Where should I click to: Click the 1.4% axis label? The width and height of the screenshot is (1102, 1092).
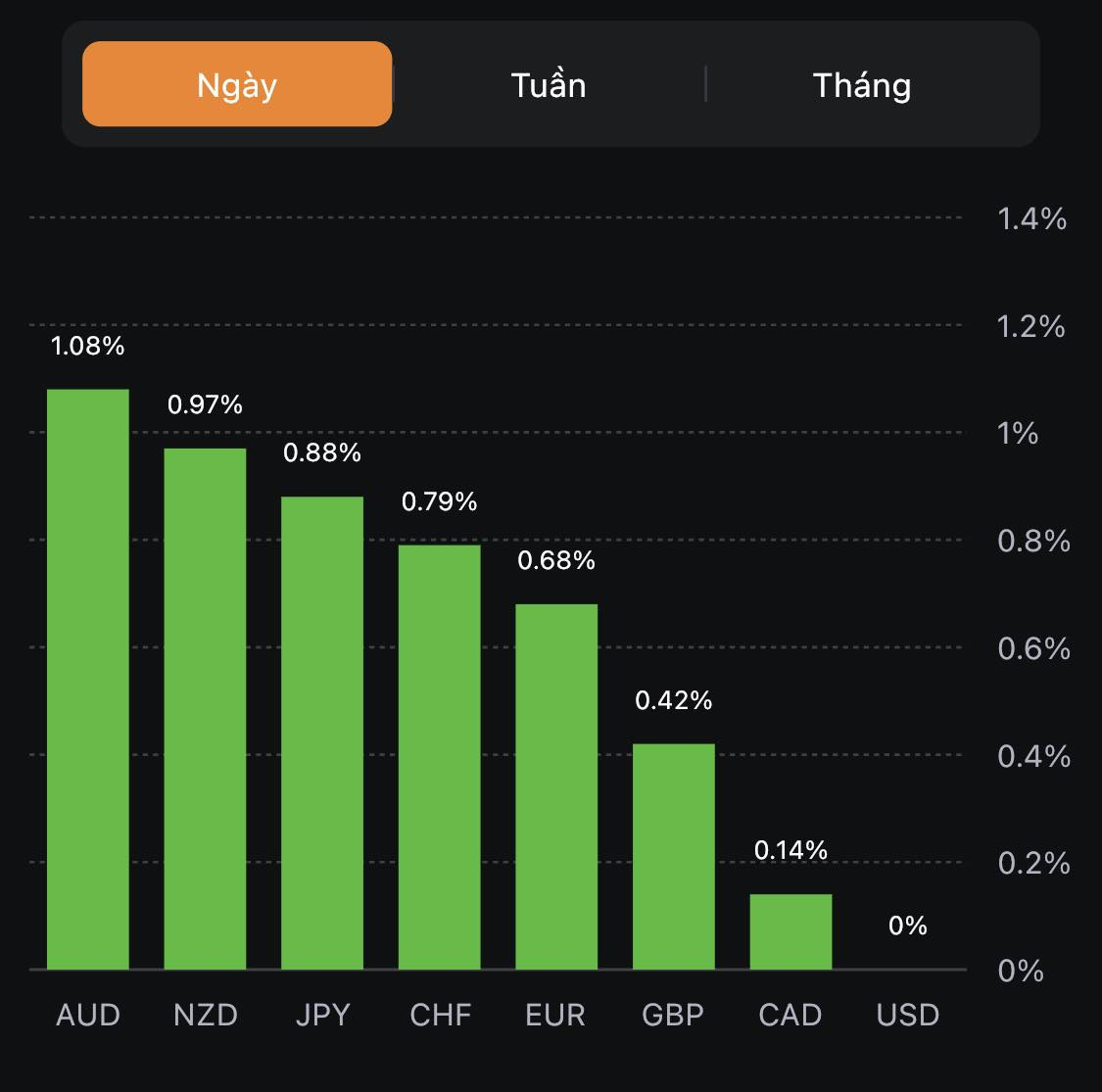[1031, 218]
